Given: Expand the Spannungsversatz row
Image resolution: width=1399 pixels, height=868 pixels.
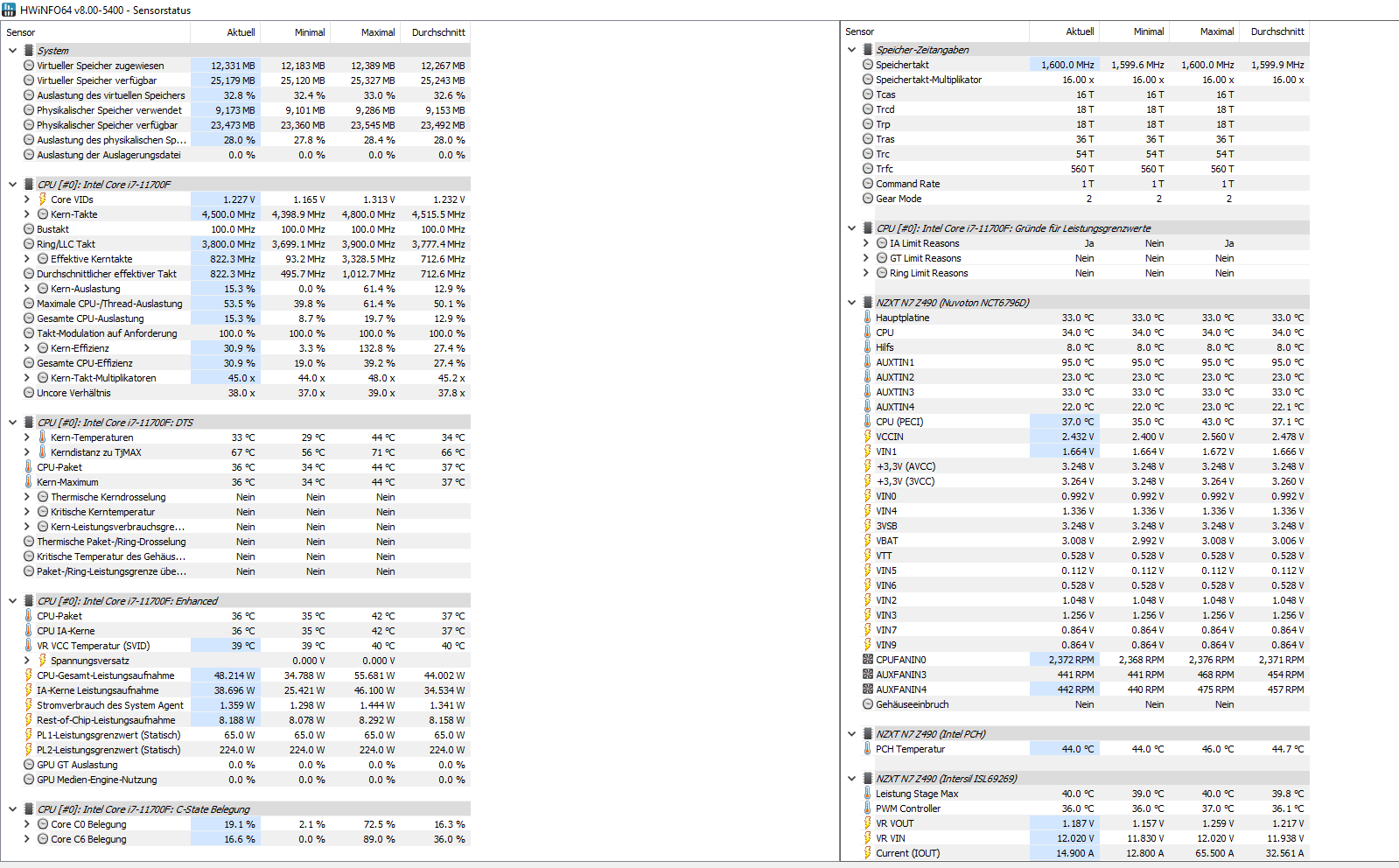Looking at the screenshot, I should click(x=27, y=661).
